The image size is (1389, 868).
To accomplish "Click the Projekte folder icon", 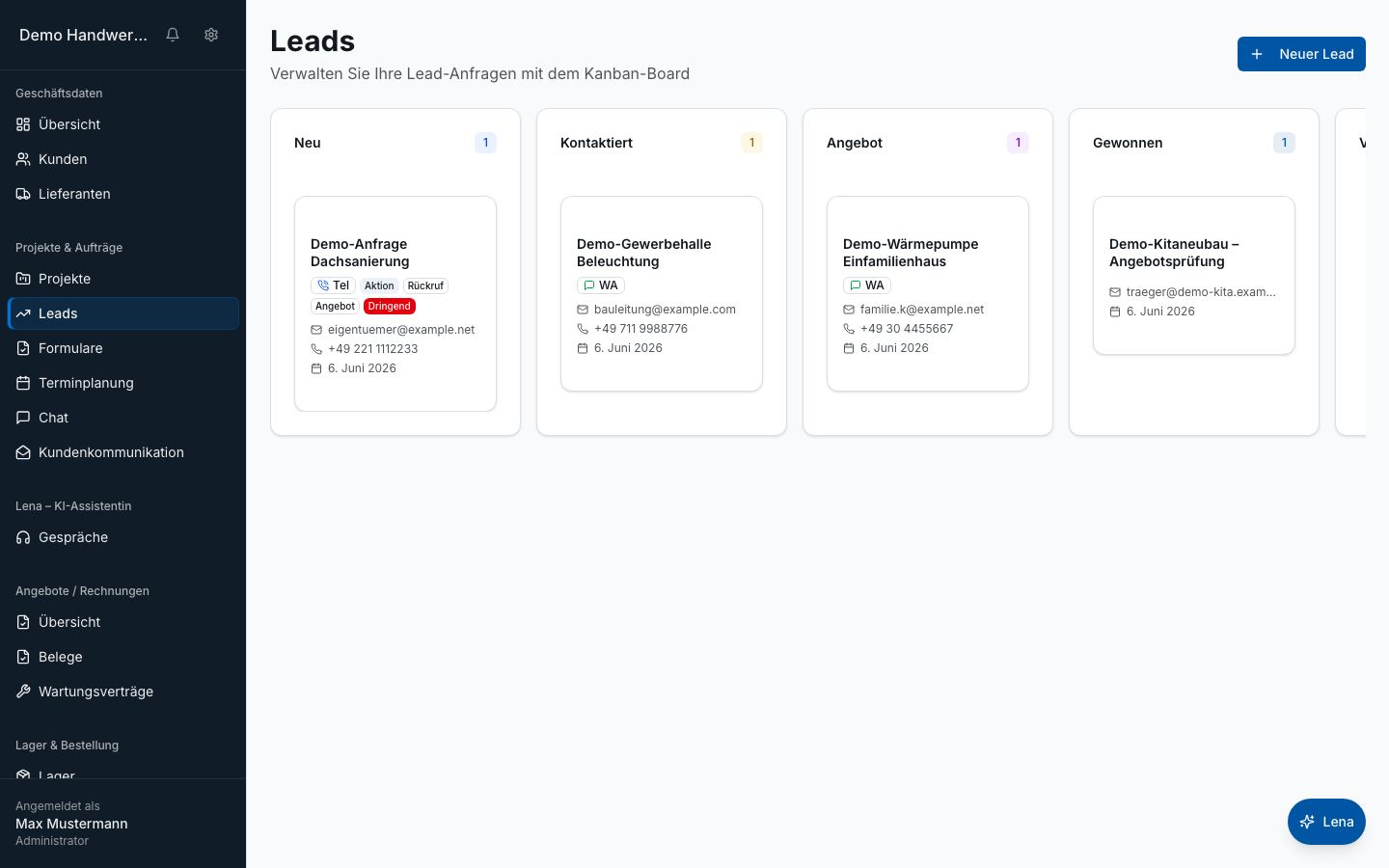I will click(23, 279).
